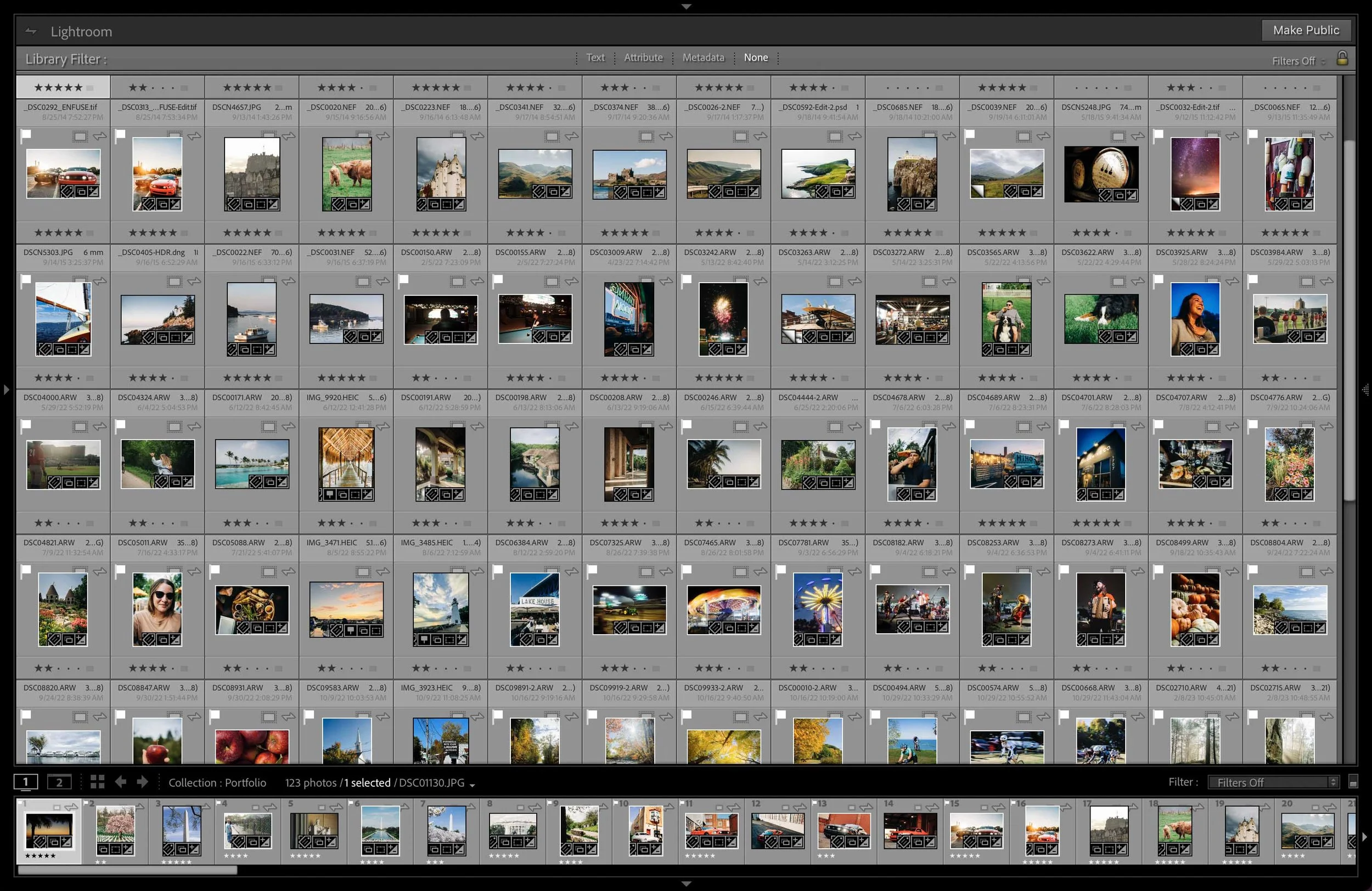This screenshot has width=1372, height=891.
Task: Toggle the flag on _DSC0292_ENFUSE.tif thumbnail
Action: [x=26, y=135]
